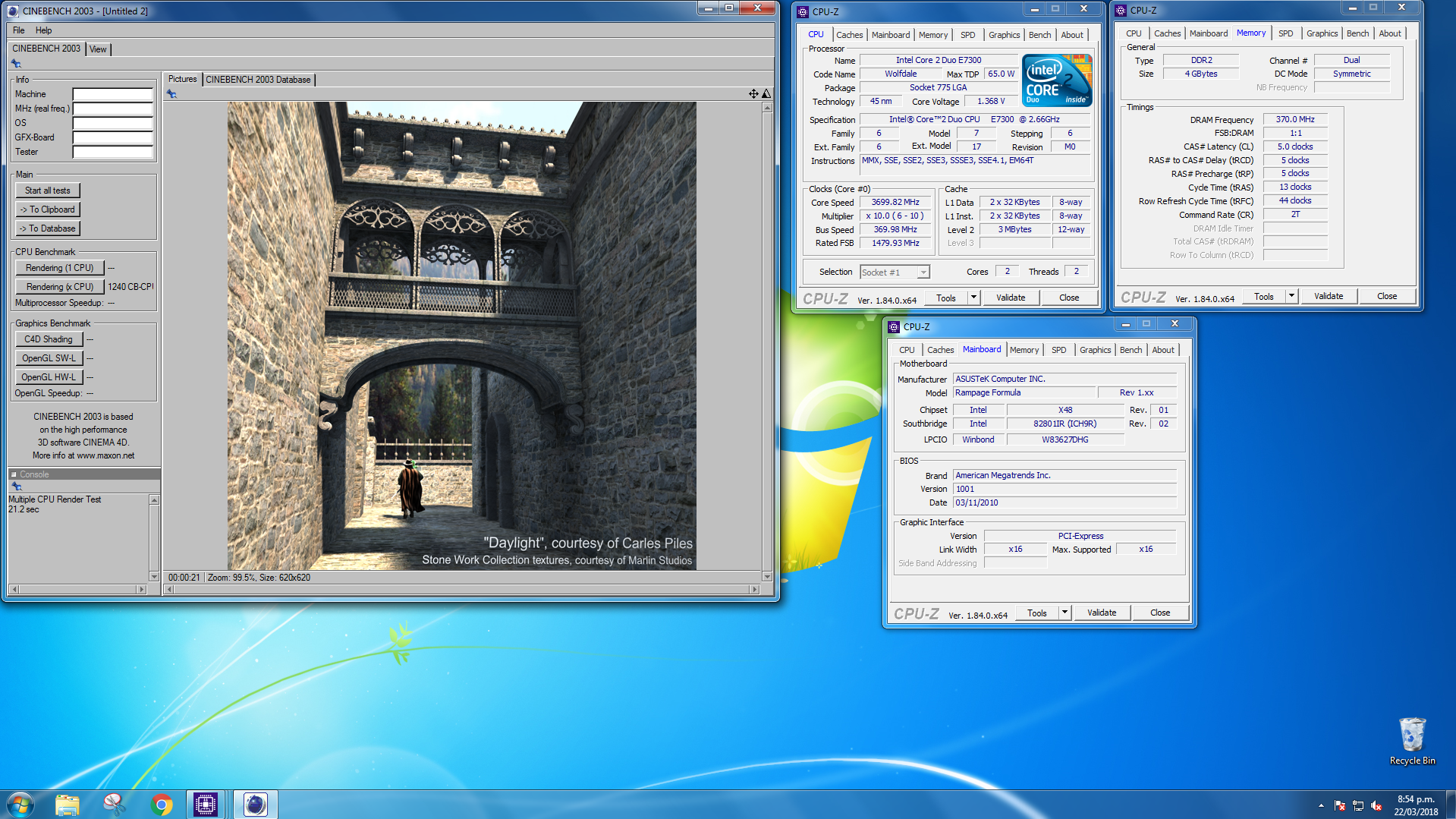Open the Help menu in CINEBENCH
The image size is (1456, 819).
(x=44, y=30)
